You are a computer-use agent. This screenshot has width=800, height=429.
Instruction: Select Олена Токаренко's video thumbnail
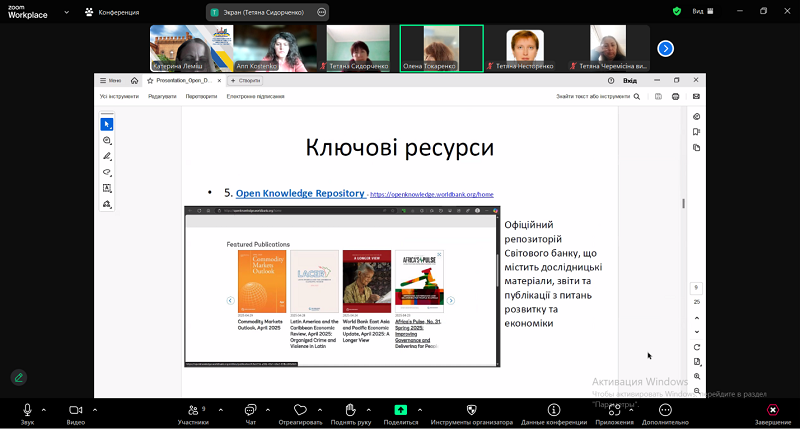(441, 48)
